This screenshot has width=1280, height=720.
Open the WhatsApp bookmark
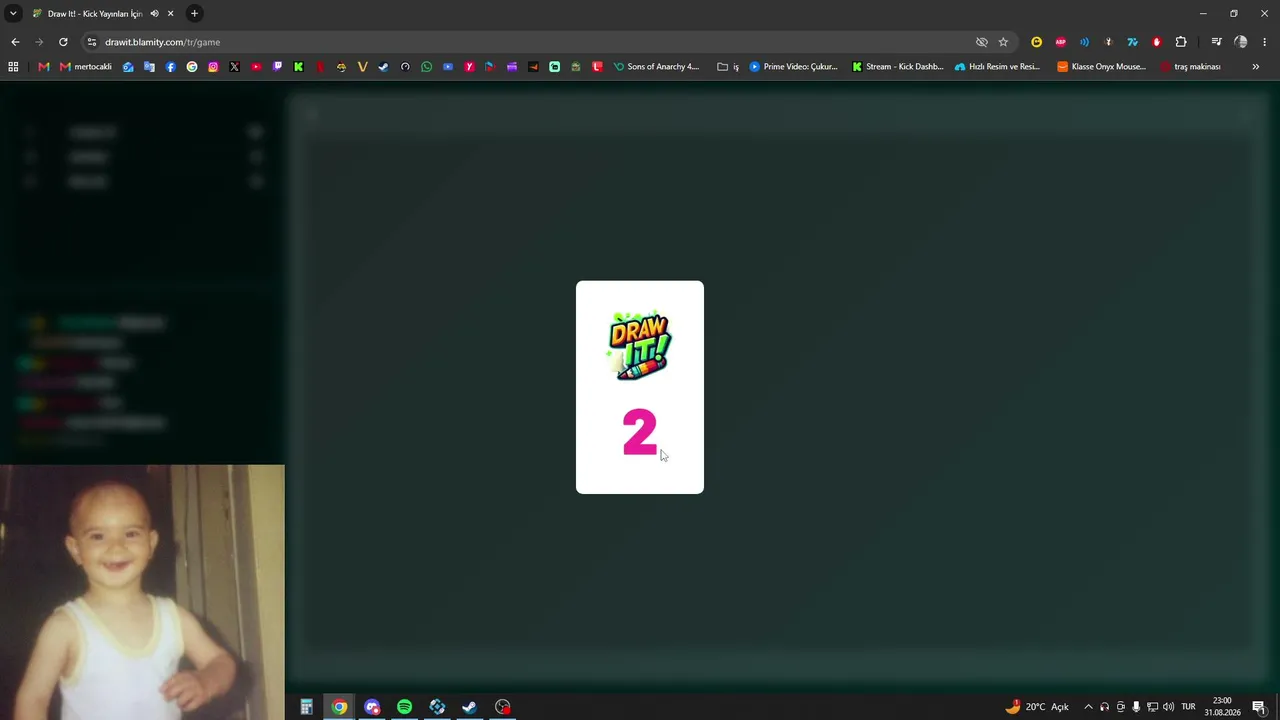coord(426,67)
